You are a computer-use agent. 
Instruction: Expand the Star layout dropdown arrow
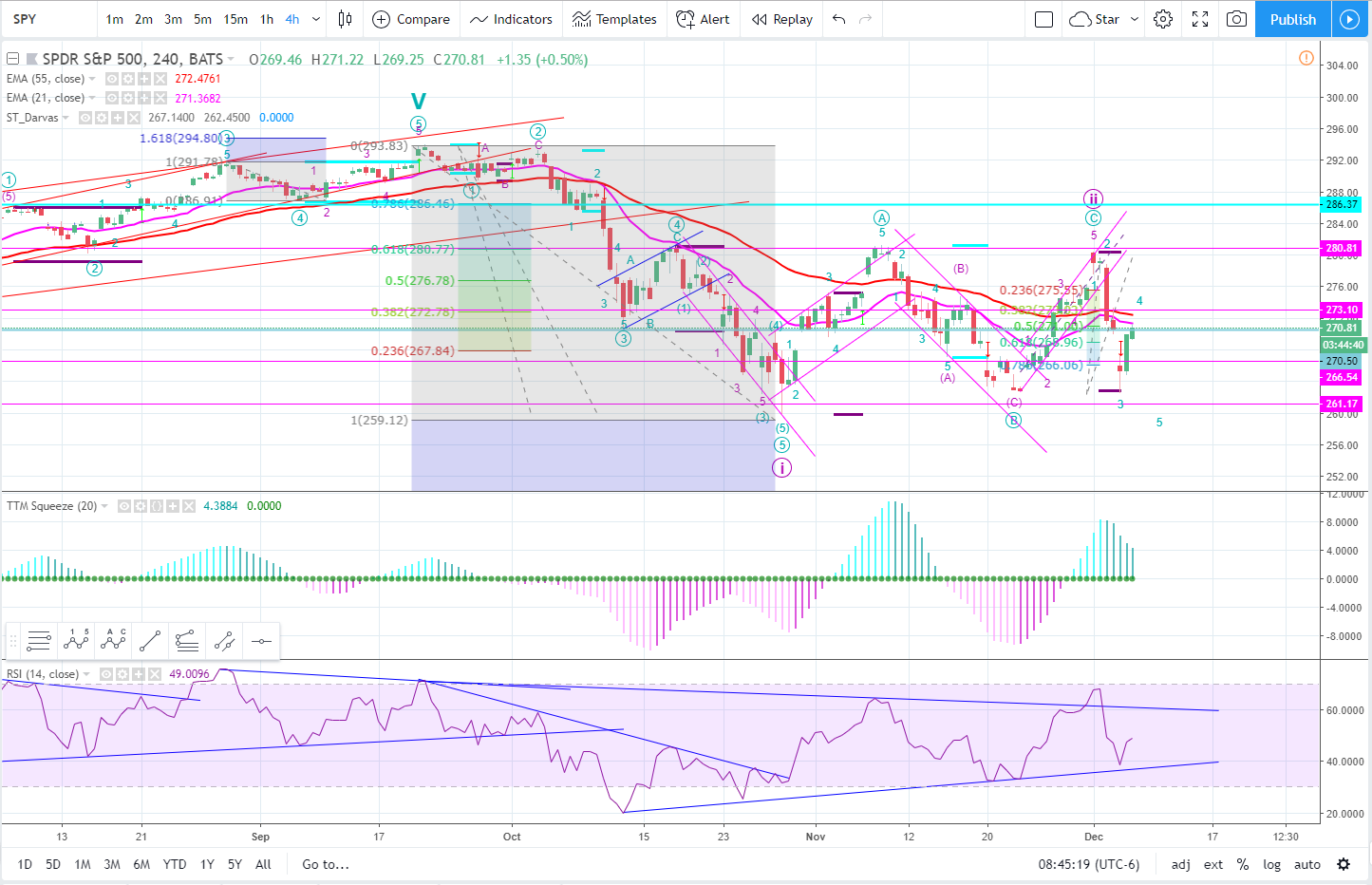(x=1135, y=19)
